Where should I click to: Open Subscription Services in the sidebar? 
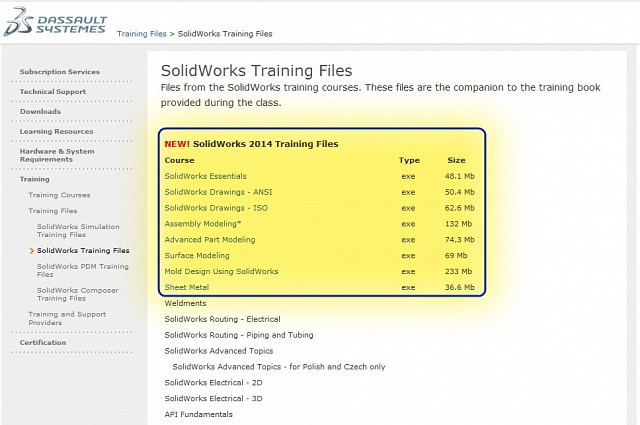[x=60, y=72]
